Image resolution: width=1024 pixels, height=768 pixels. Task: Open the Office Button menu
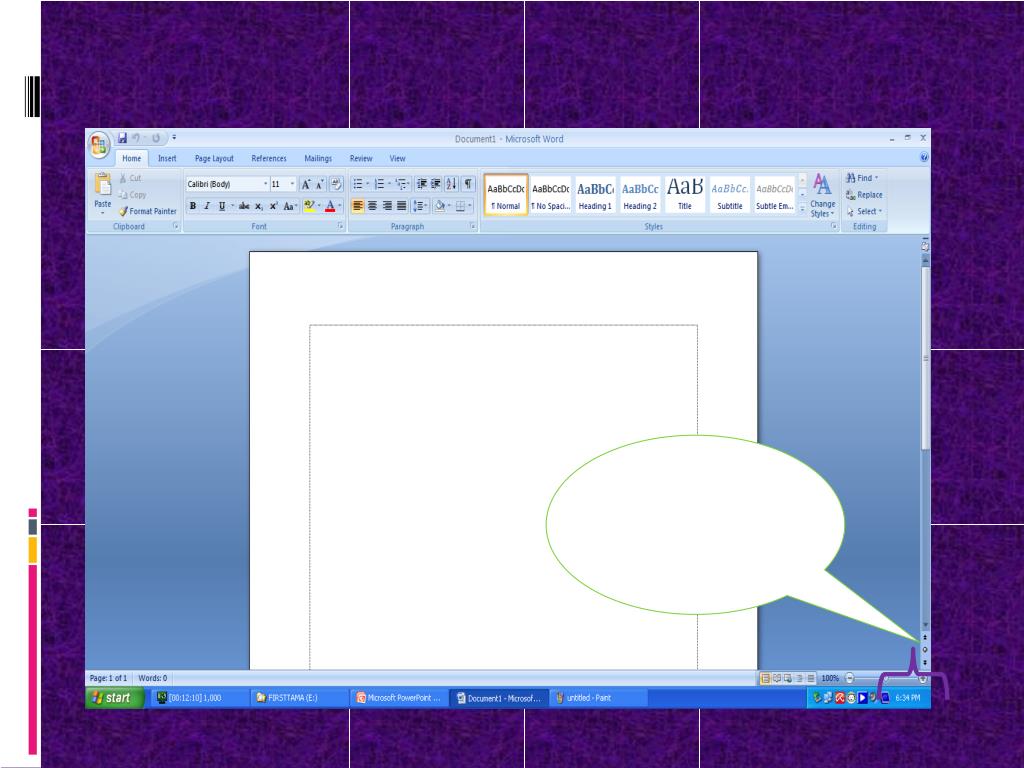(x=99, y=144)
